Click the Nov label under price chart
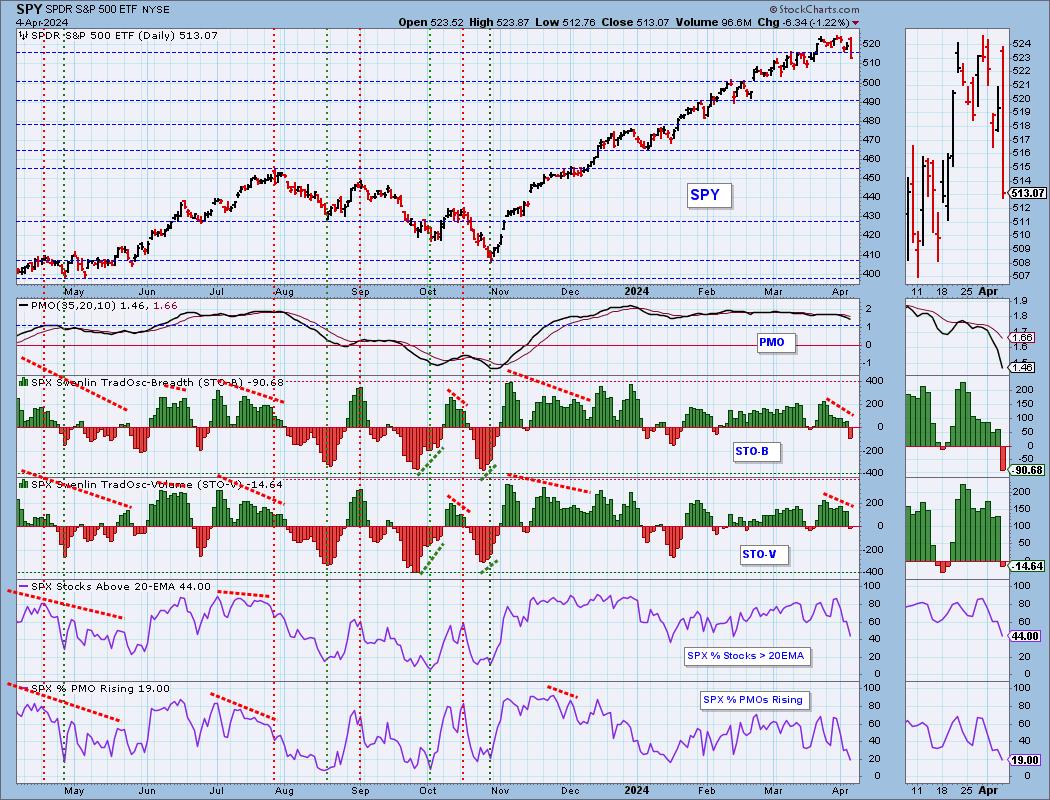Image resolution: width=1050 pixels, height=800 pixels. click(x=500, y=292)
